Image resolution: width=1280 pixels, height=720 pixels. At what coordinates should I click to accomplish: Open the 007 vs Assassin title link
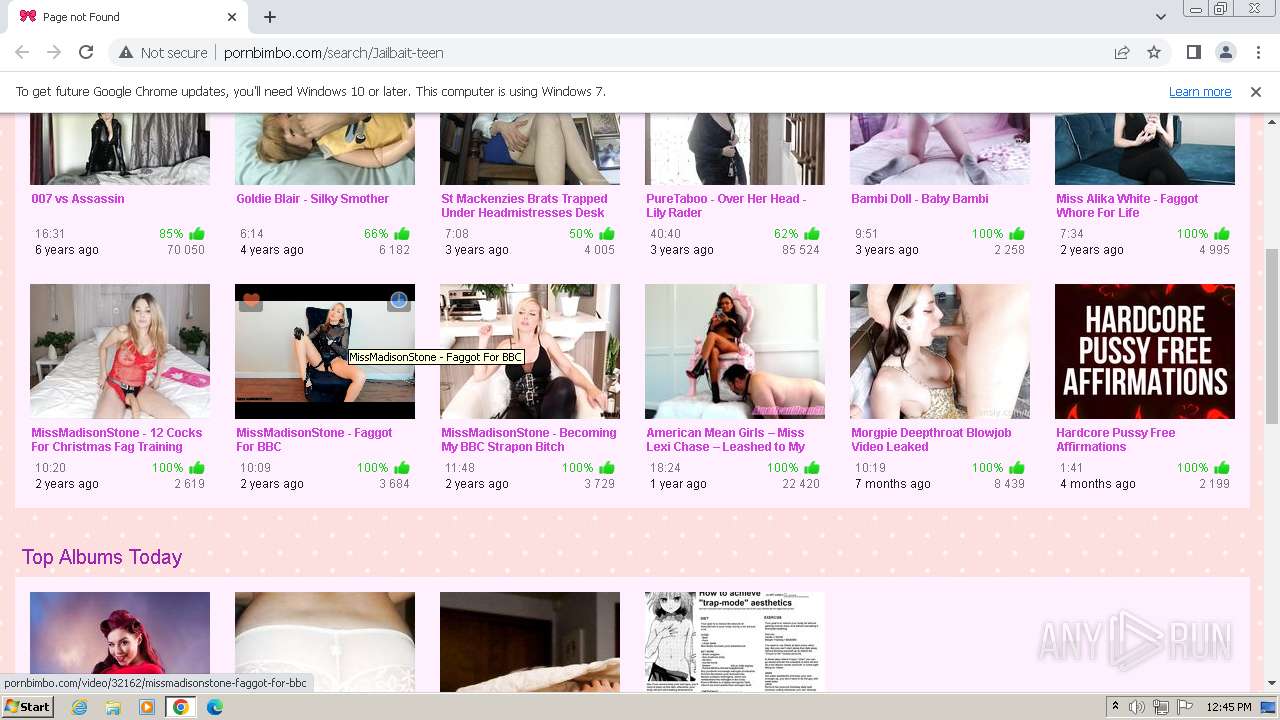coord(78,199)
